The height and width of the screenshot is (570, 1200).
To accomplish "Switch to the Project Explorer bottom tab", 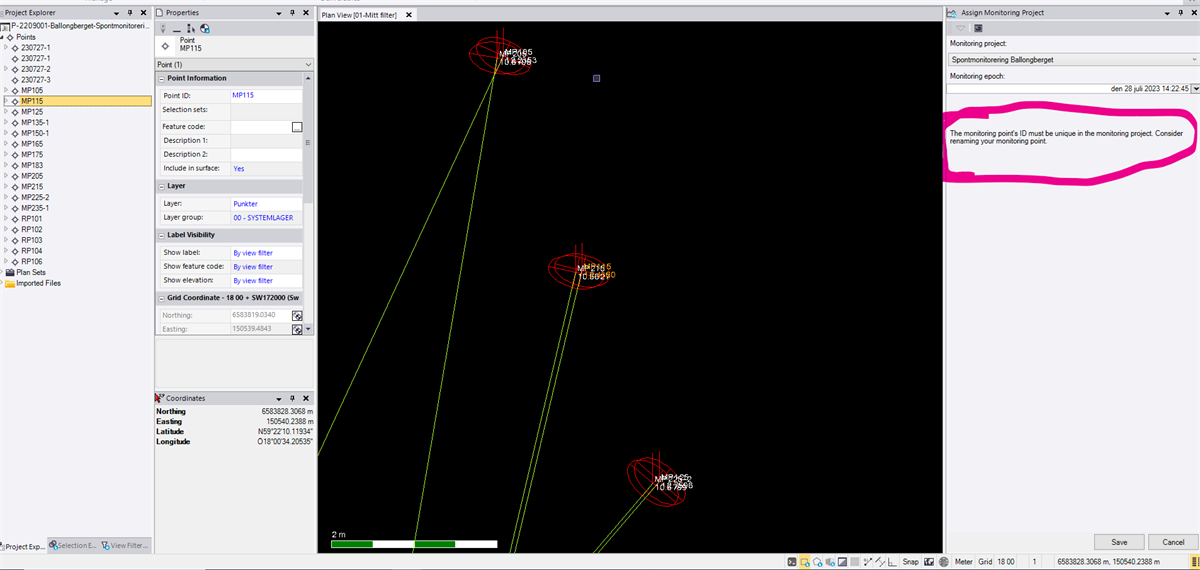I will coord(22,546).
